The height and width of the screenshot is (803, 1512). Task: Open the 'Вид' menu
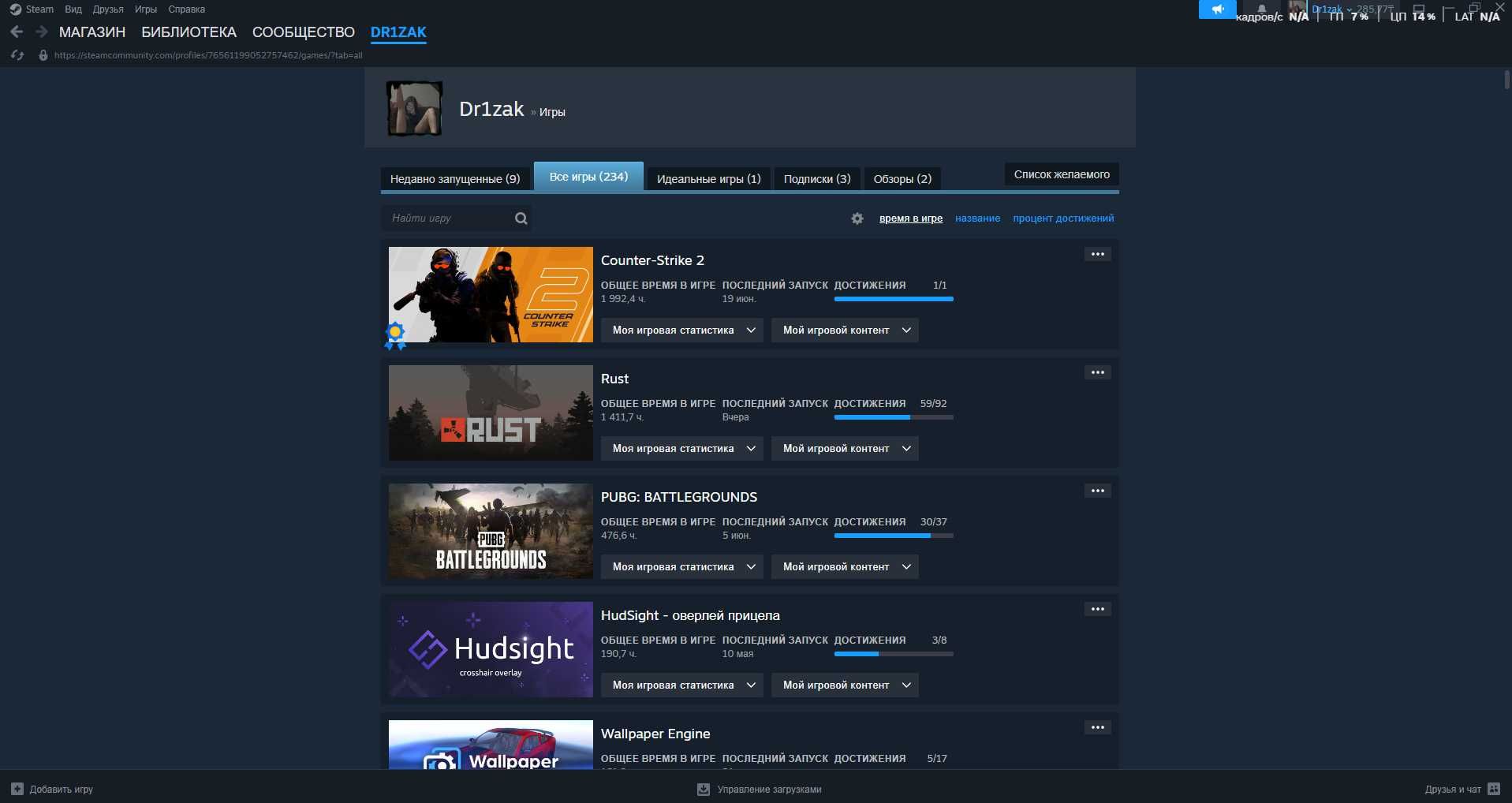click(73, 9)
